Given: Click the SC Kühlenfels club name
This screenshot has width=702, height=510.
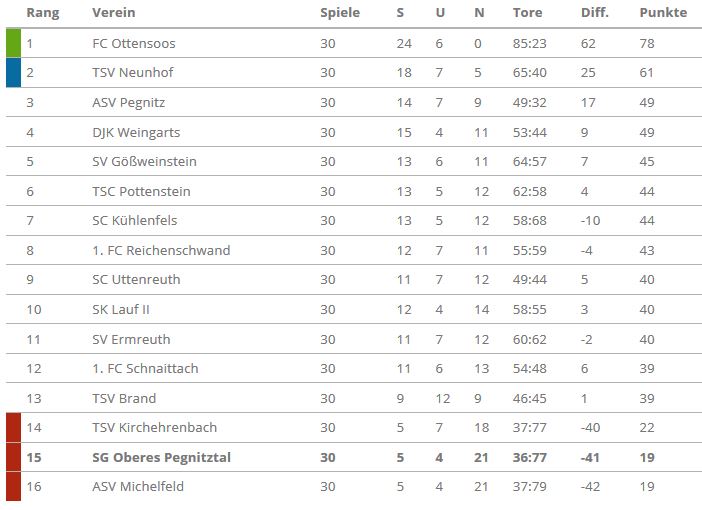Looking at the screenshot, I should 134,221.
